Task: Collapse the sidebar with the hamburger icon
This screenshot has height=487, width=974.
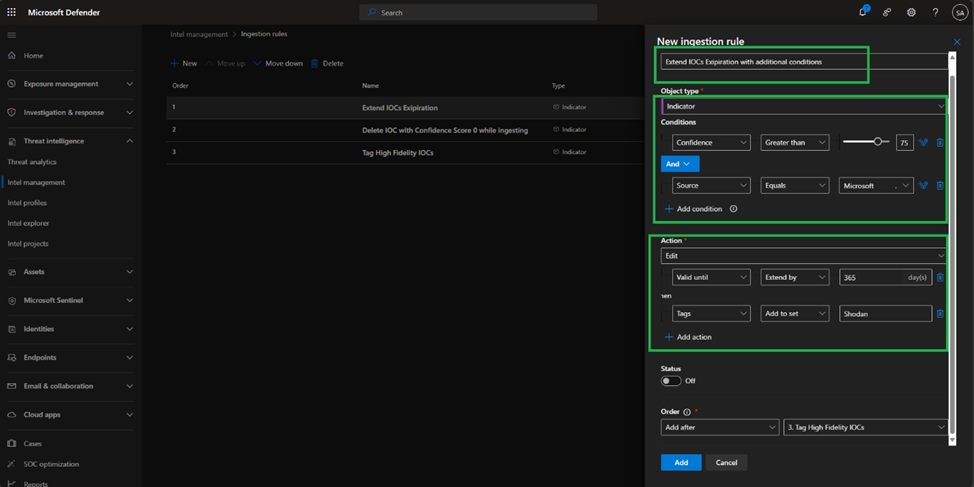Action: (x=12, y=35)
